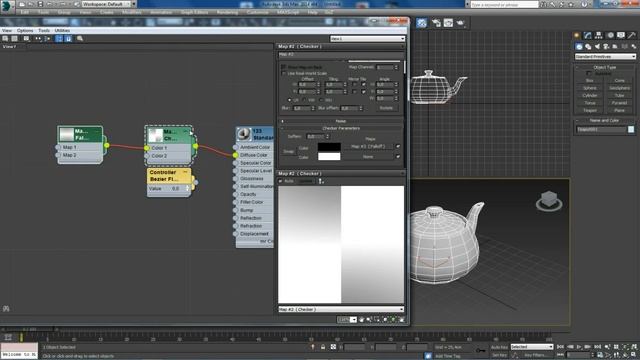Screen dimensions: 640x360
Task: Toggle Key Mode lock icon in status bar
Action: click(x=323, y=347)
